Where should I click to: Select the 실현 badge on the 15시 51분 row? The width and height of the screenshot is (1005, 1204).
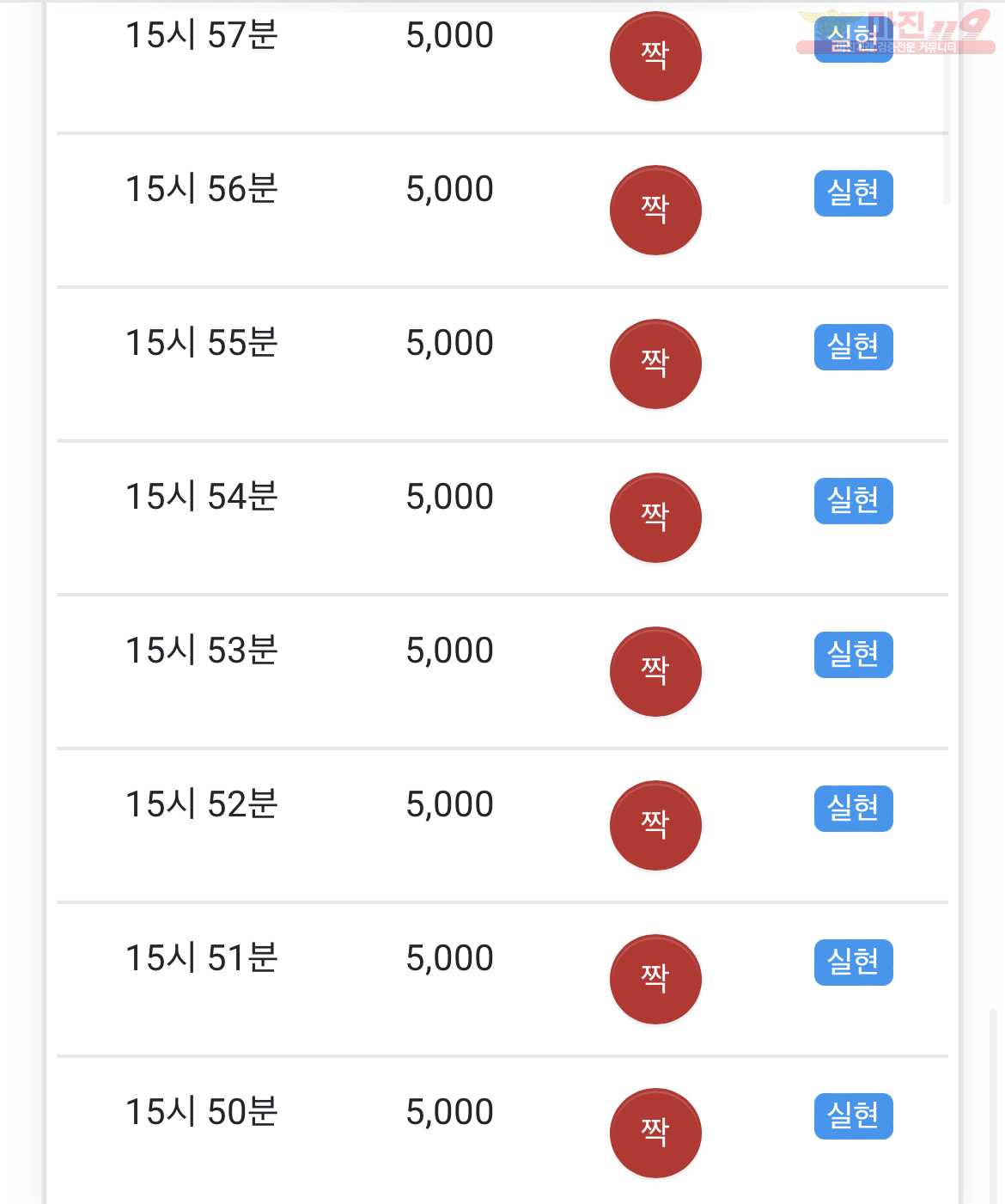[x=853, y=963]
